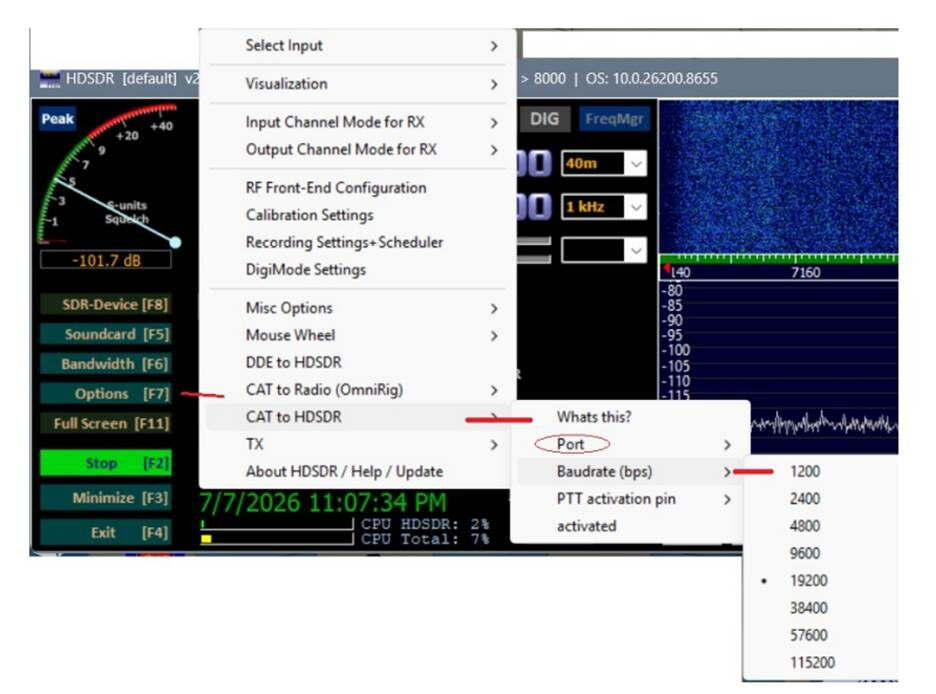Click the Options [F7] button
The height and width of the screenshot is (694, 936).
[106, 394]
